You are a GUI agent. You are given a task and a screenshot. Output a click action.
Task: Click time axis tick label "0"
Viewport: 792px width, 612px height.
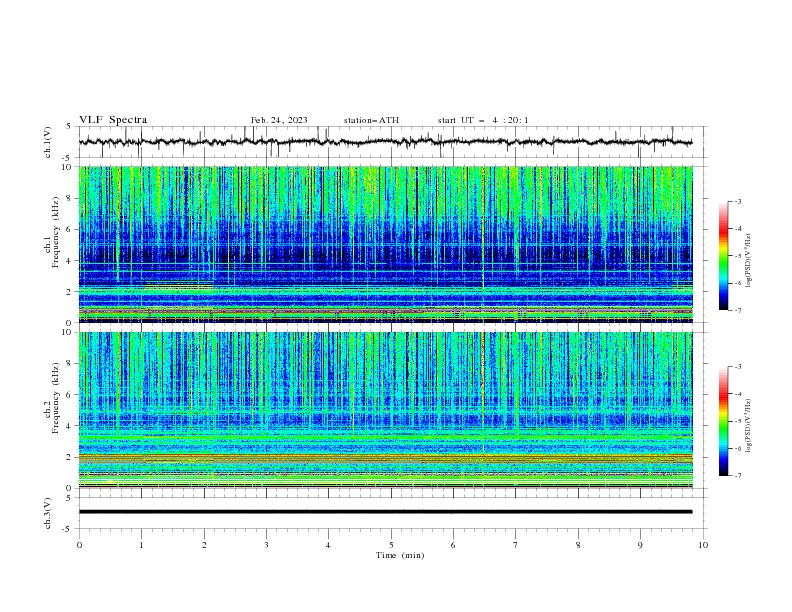pos(79,545)
